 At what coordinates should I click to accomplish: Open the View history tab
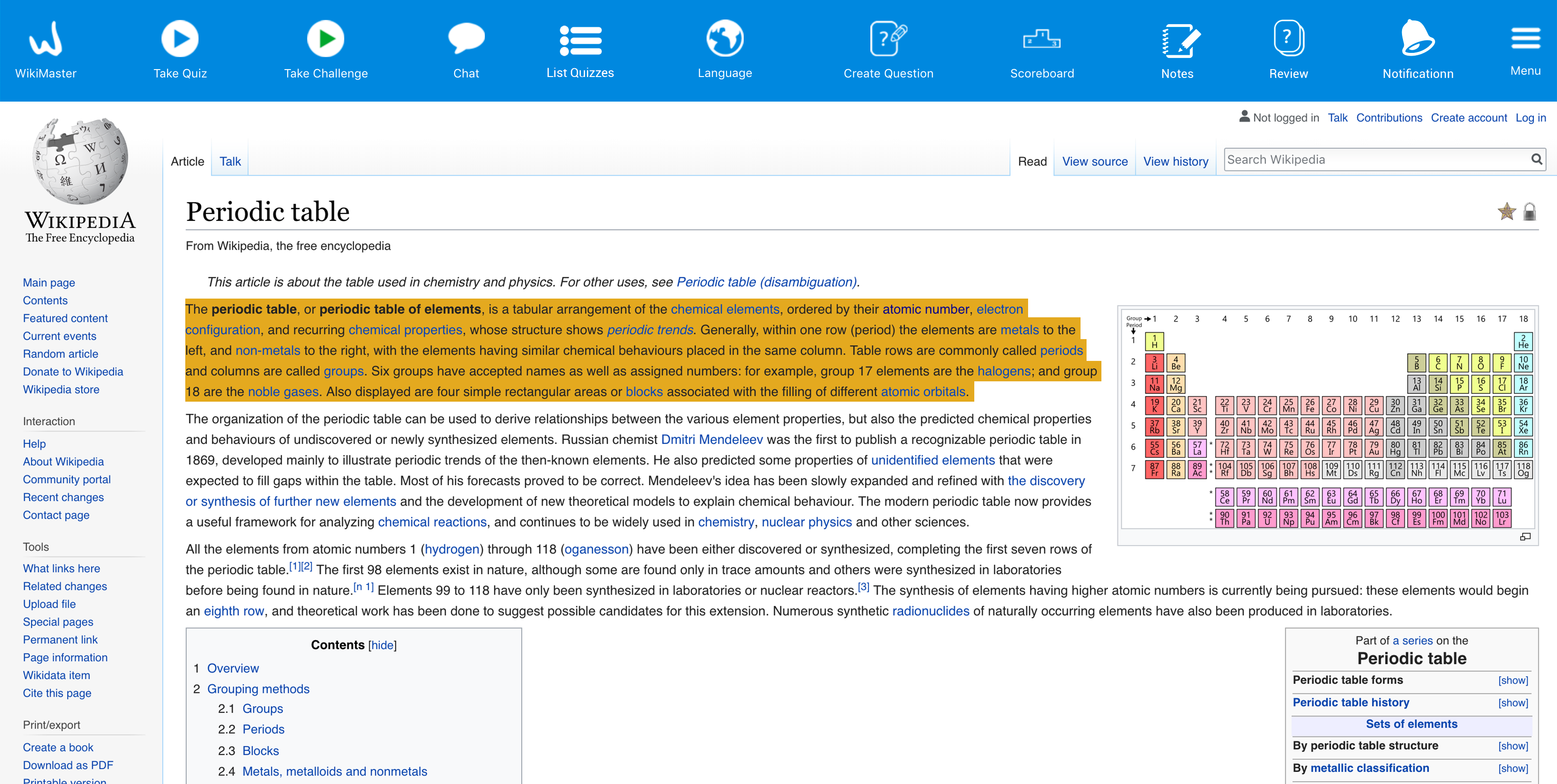tap(1175, 161)
